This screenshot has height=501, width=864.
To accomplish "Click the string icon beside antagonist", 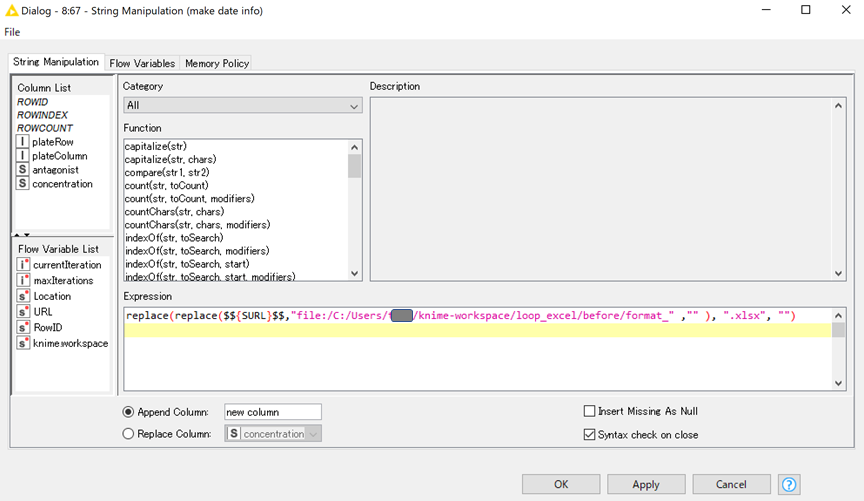I will point(22,170).
